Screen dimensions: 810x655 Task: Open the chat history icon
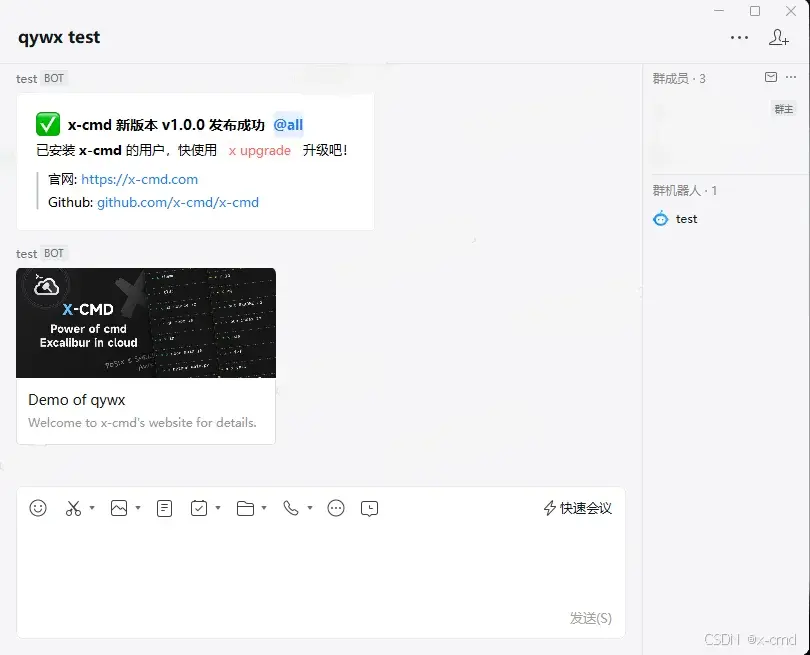click(x=369, y=509)
